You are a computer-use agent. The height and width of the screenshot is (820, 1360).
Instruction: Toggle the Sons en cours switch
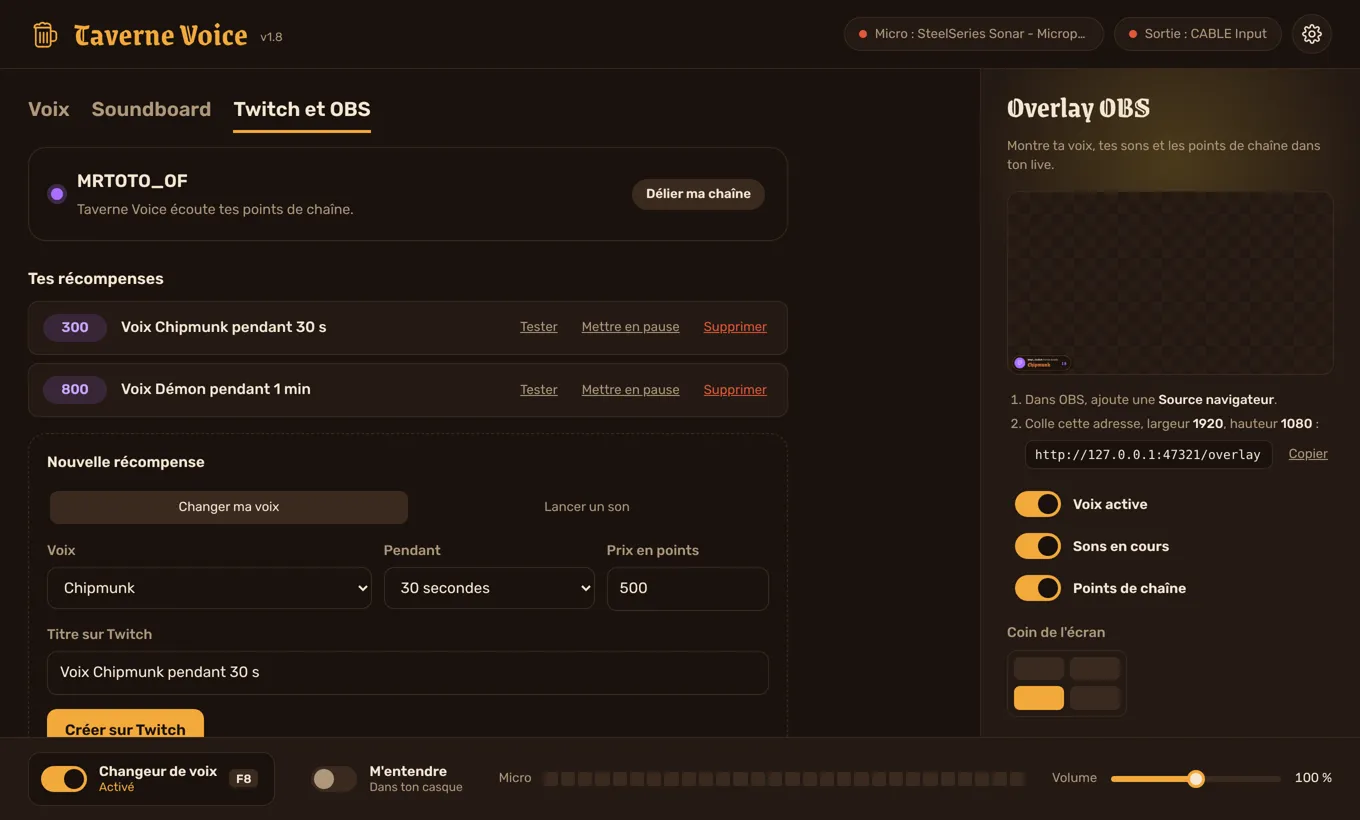click(x=1038, y=546)
